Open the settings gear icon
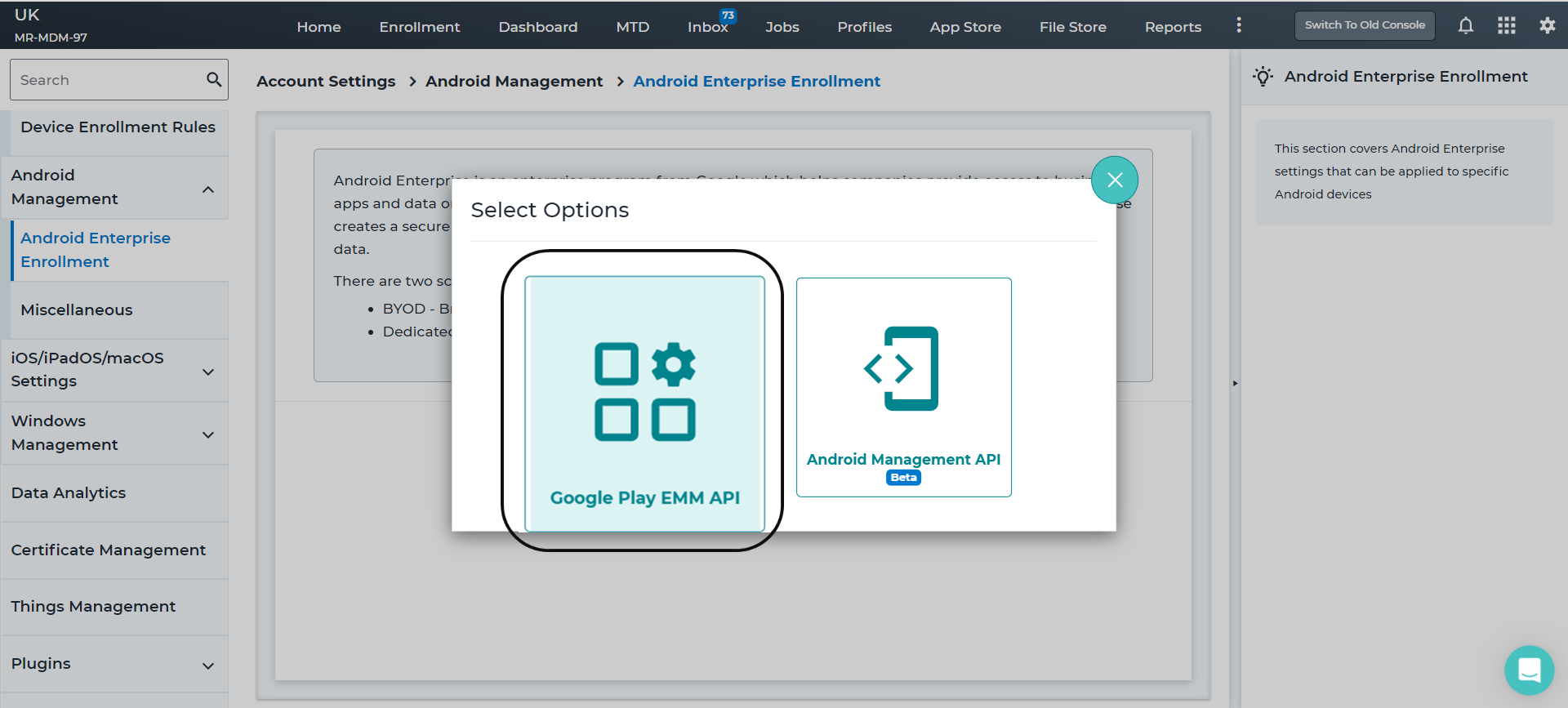The image size is (1568, 708). (1548, 25)
